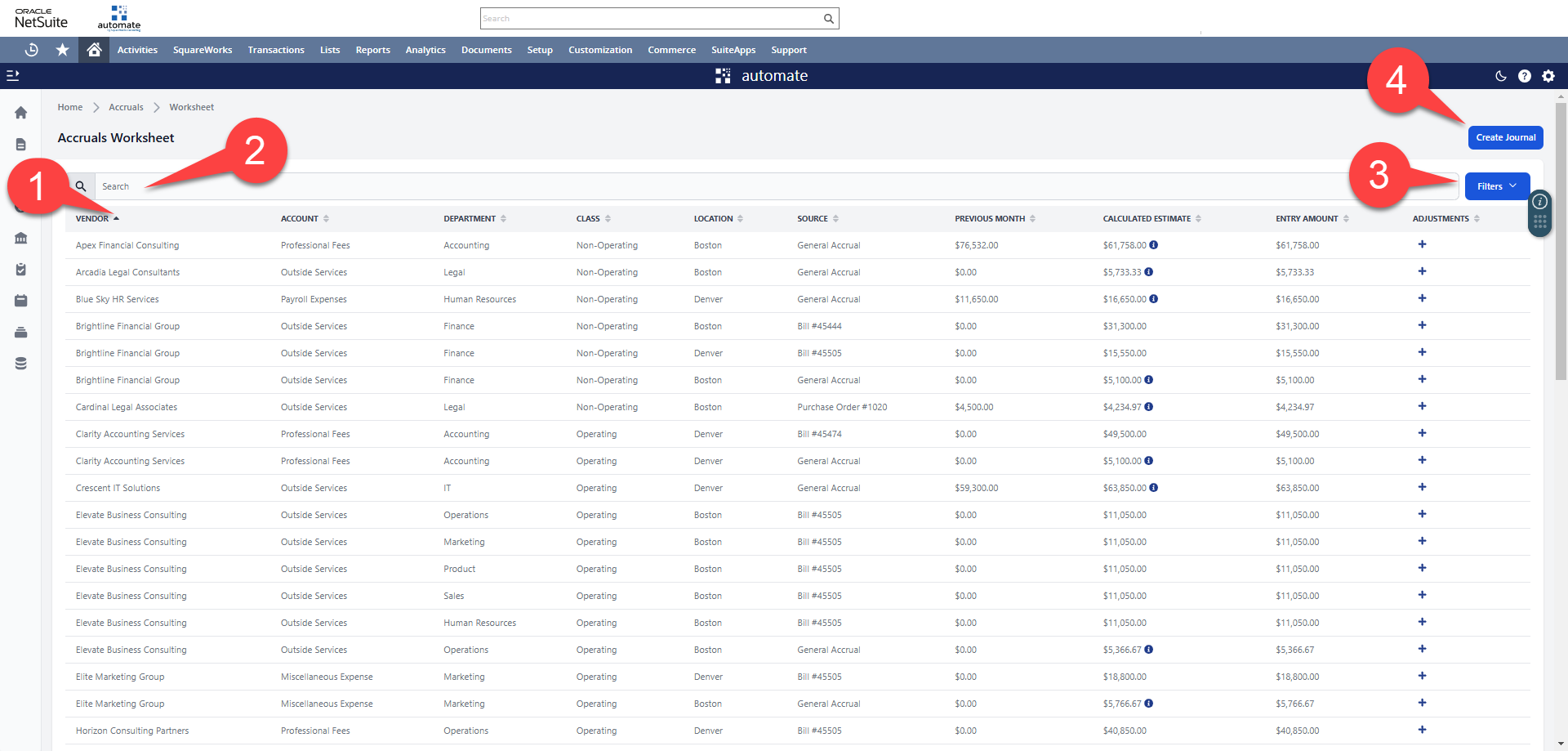Open the Recent Records history icon

click(x=31, y=50)
